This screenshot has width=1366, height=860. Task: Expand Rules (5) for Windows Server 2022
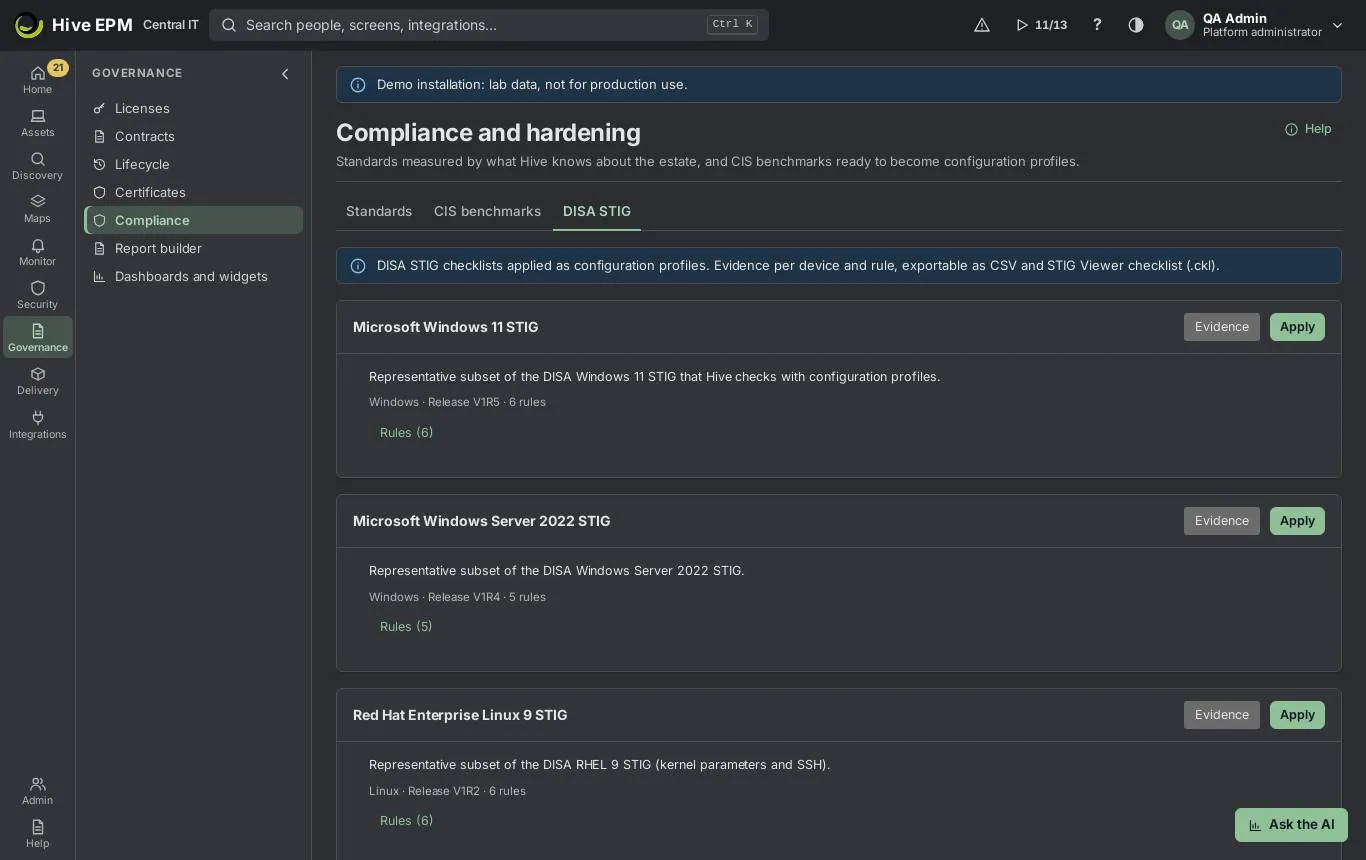pyautogui.click(x=406, y=627)
